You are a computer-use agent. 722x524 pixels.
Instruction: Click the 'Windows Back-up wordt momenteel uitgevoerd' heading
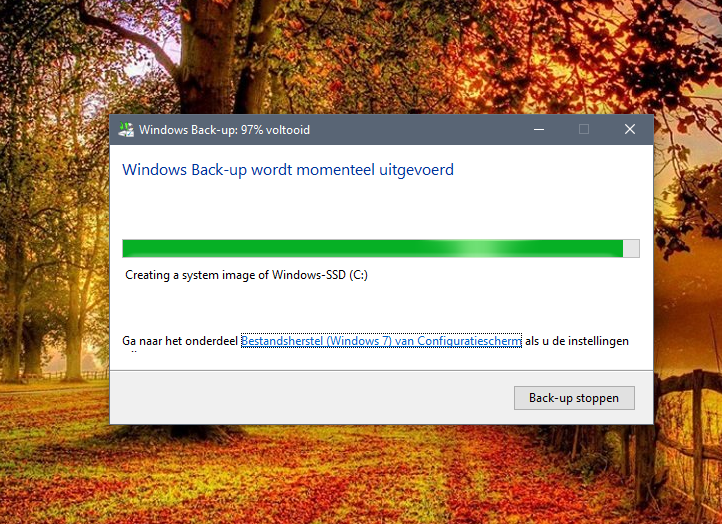click(288, 170)
